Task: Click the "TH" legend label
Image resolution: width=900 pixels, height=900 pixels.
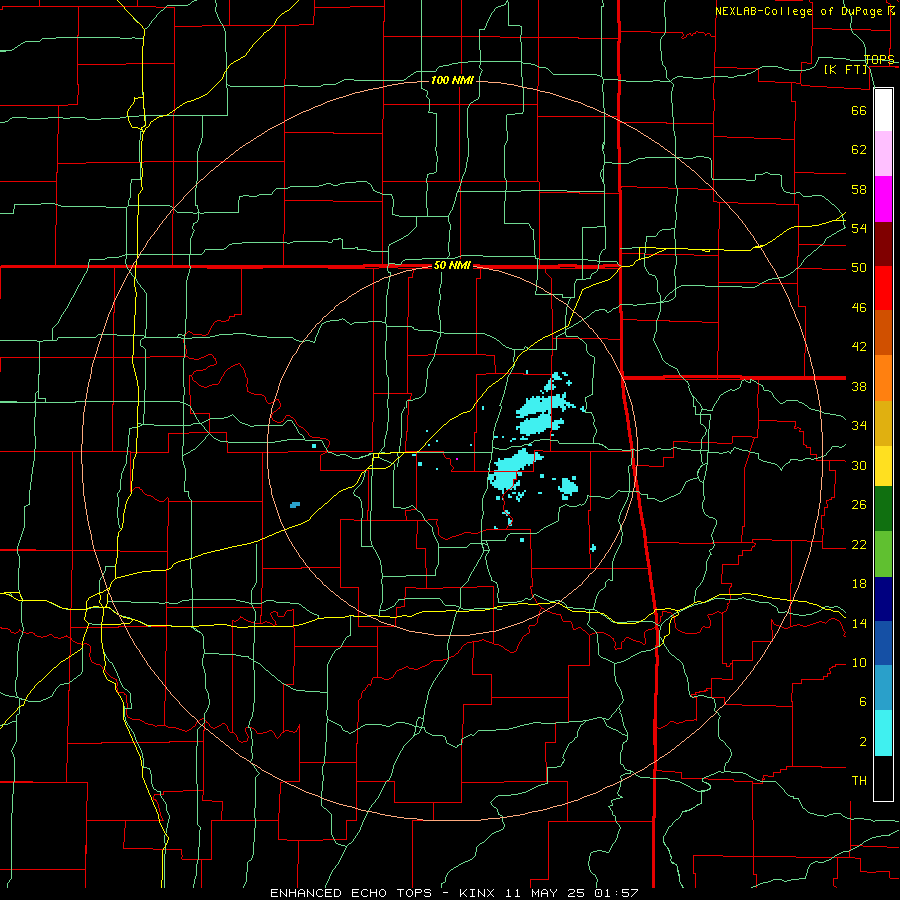Action: coord(859,781)
